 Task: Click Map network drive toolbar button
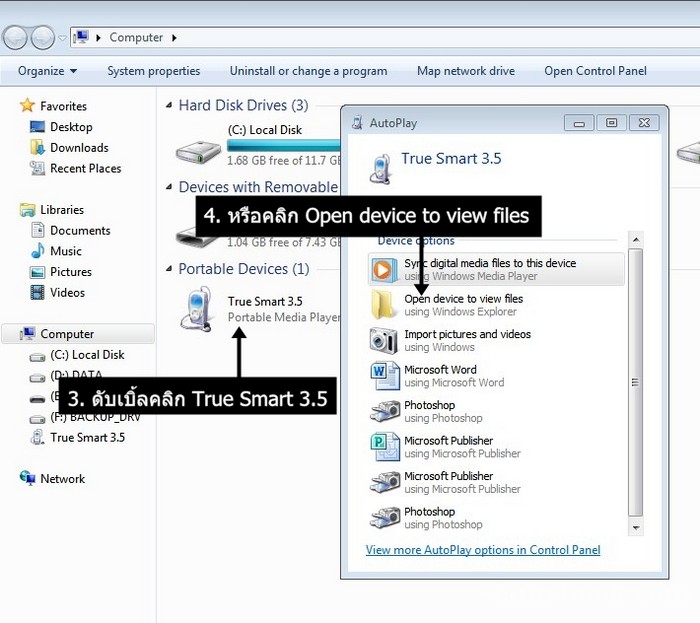466,71
